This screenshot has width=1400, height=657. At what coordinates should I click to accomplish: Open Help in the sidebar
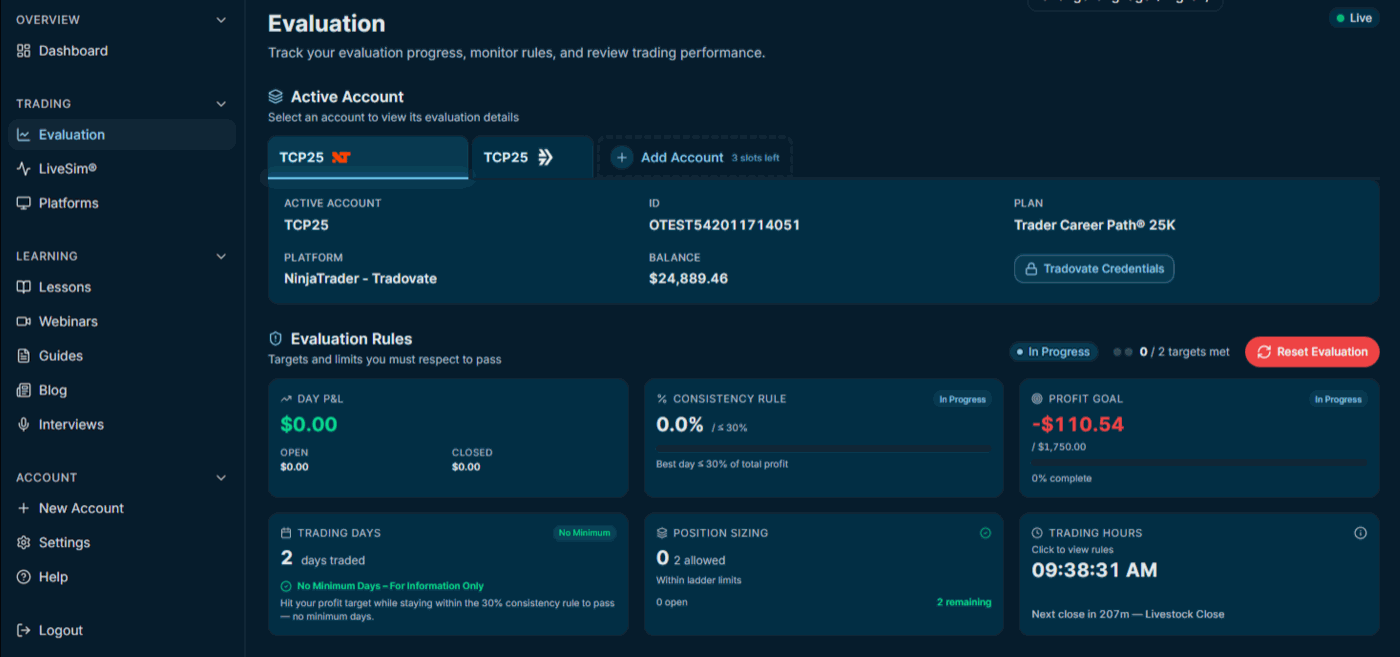click(x=122, y=577)
